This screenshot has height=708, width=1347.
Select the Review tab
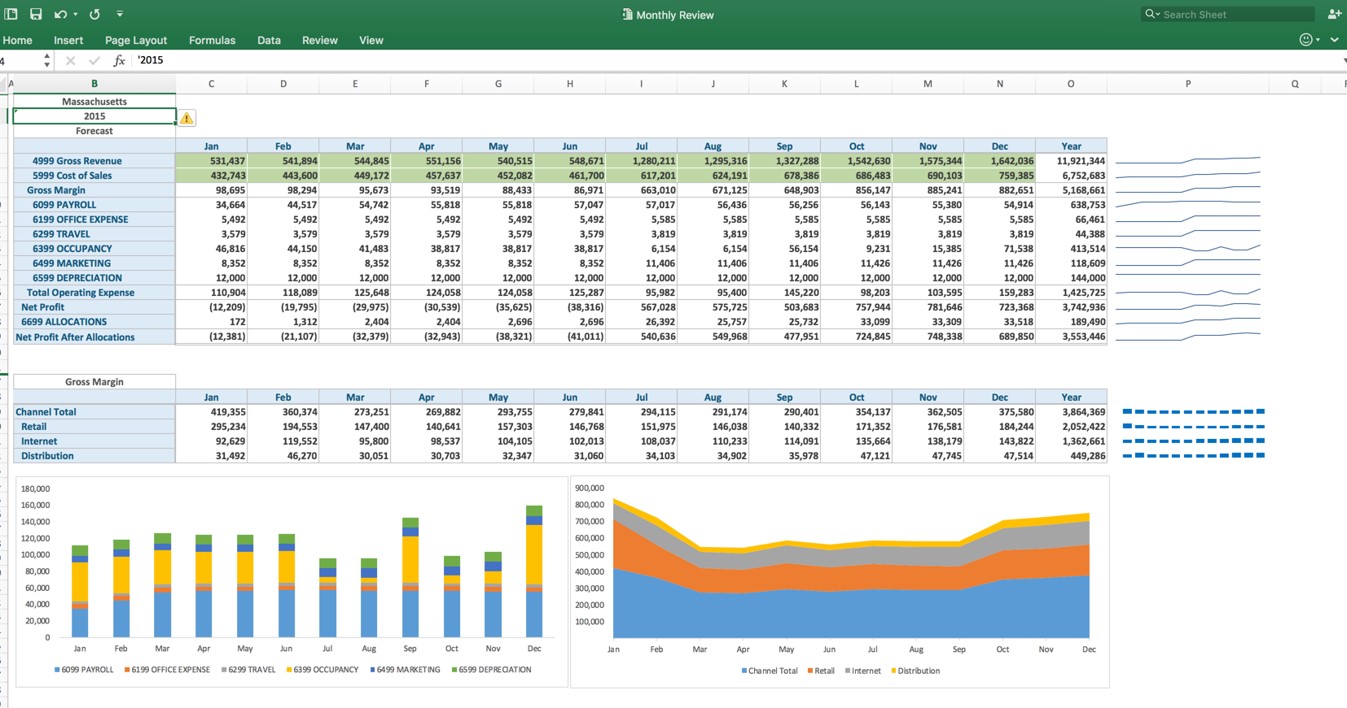click(x=320, y=40)
